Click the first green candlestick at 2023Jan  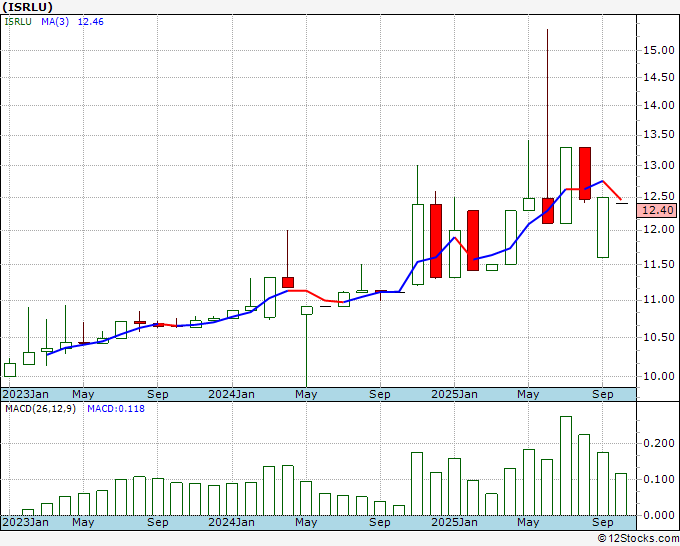pyautogui.click(x=10, y=369)
